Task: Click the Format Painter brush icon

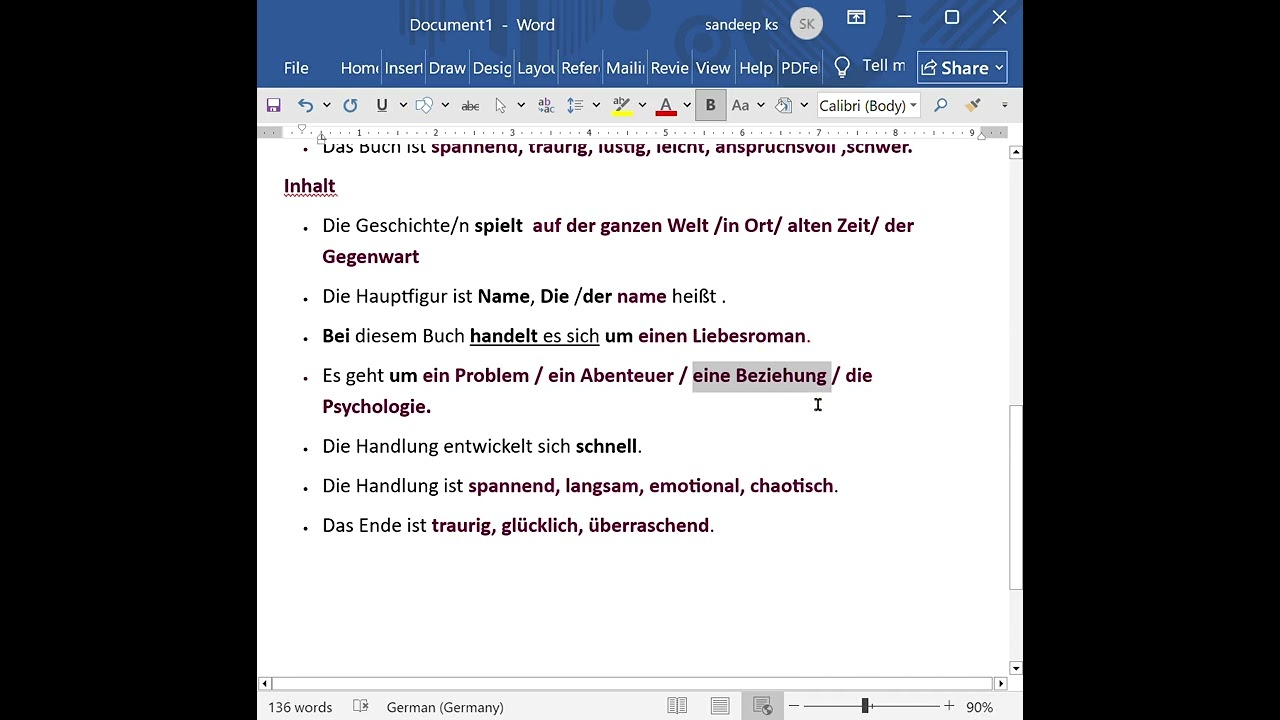Action: 973,105
